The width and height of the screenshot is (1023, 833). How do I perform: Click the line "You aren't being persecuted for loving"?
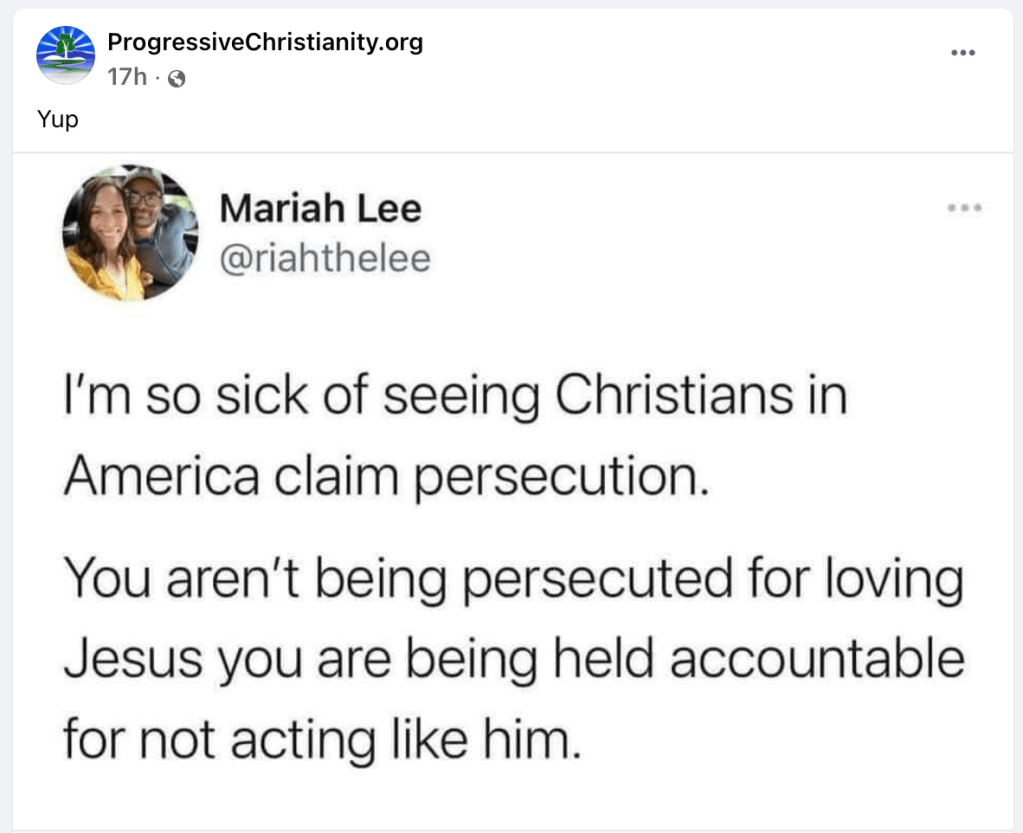pos(513,581)
